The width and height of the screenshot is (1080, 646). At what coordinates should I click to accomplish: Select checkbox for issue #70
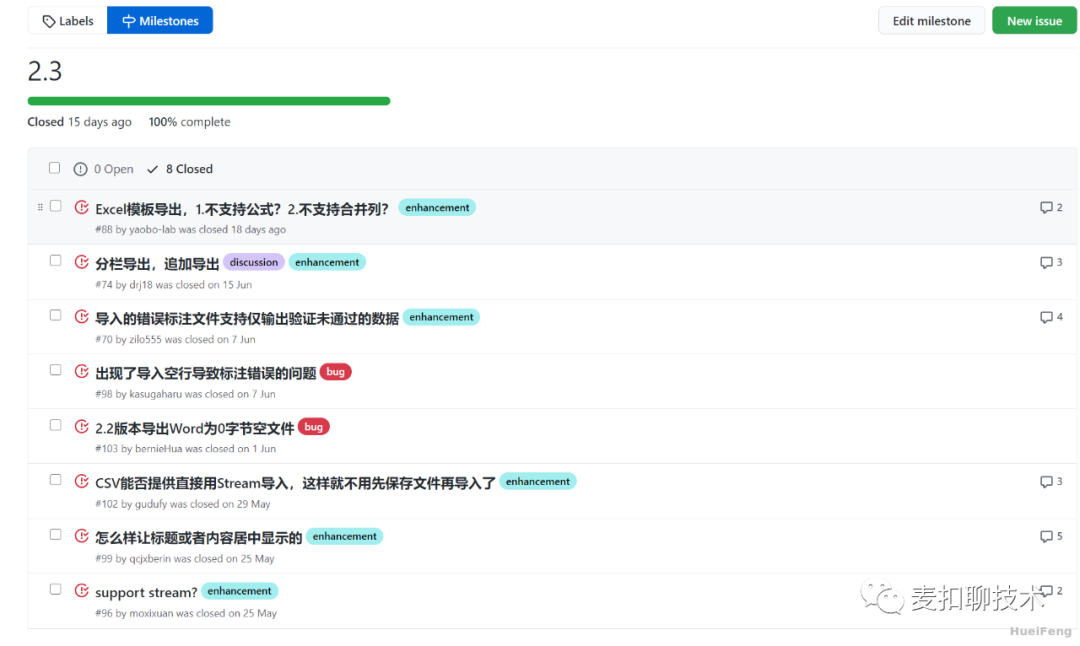(x=56, y=315)
